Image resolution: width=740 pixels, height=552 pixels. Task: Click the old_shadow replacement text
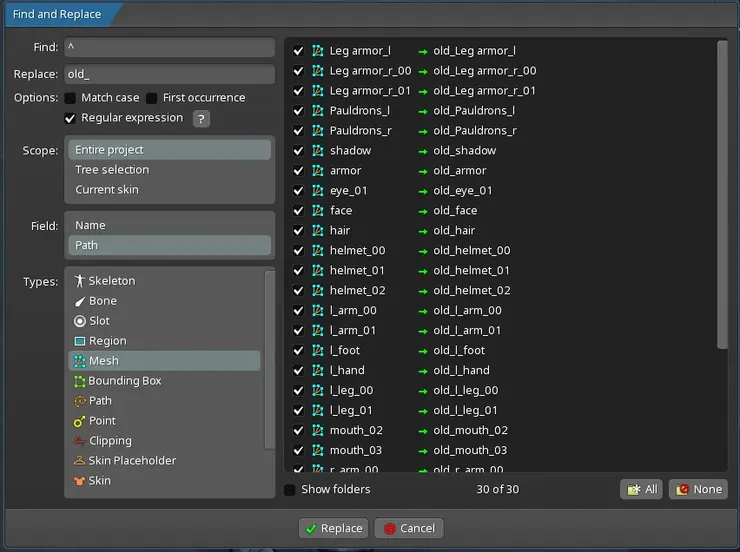click(x=465, y=151)
